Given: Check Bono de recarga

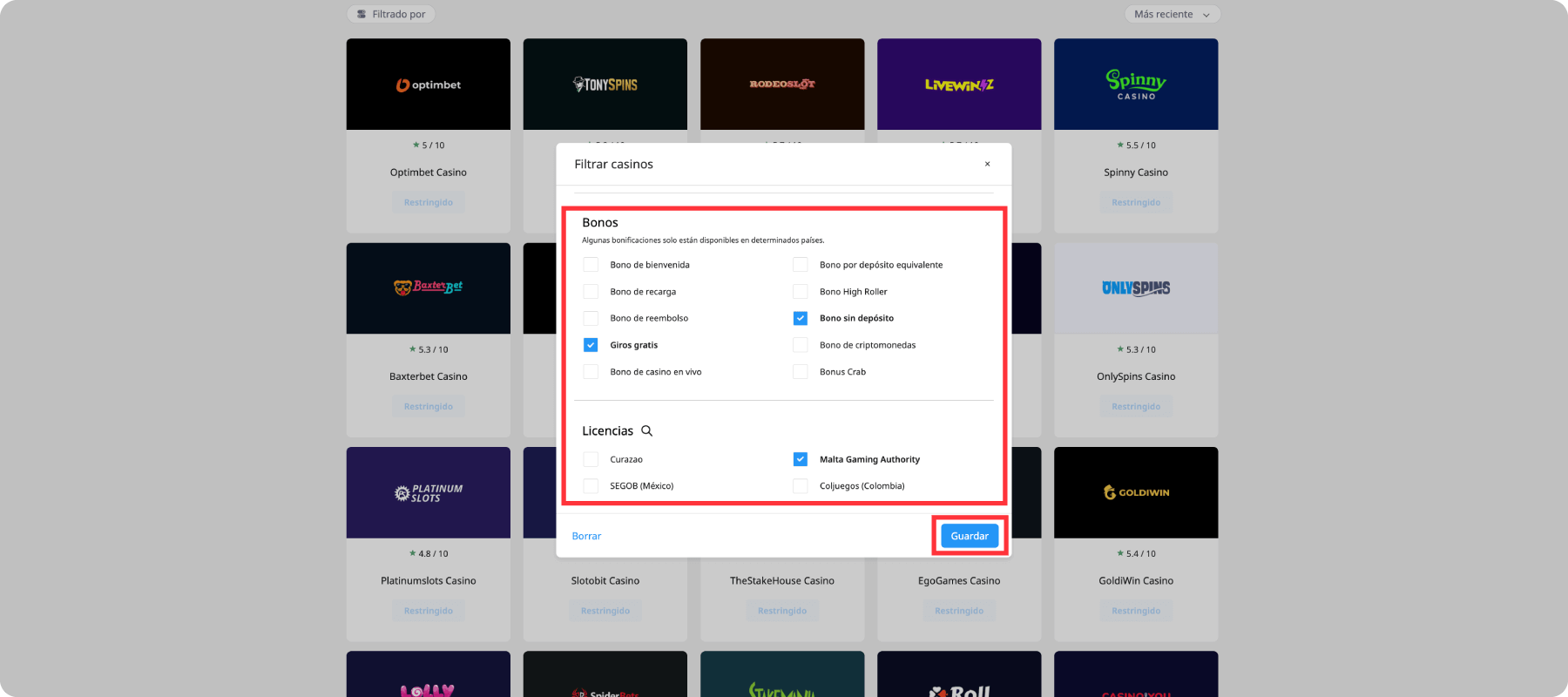Looking at the screenshot, I should pyautogui.click(x=591, y=292).
